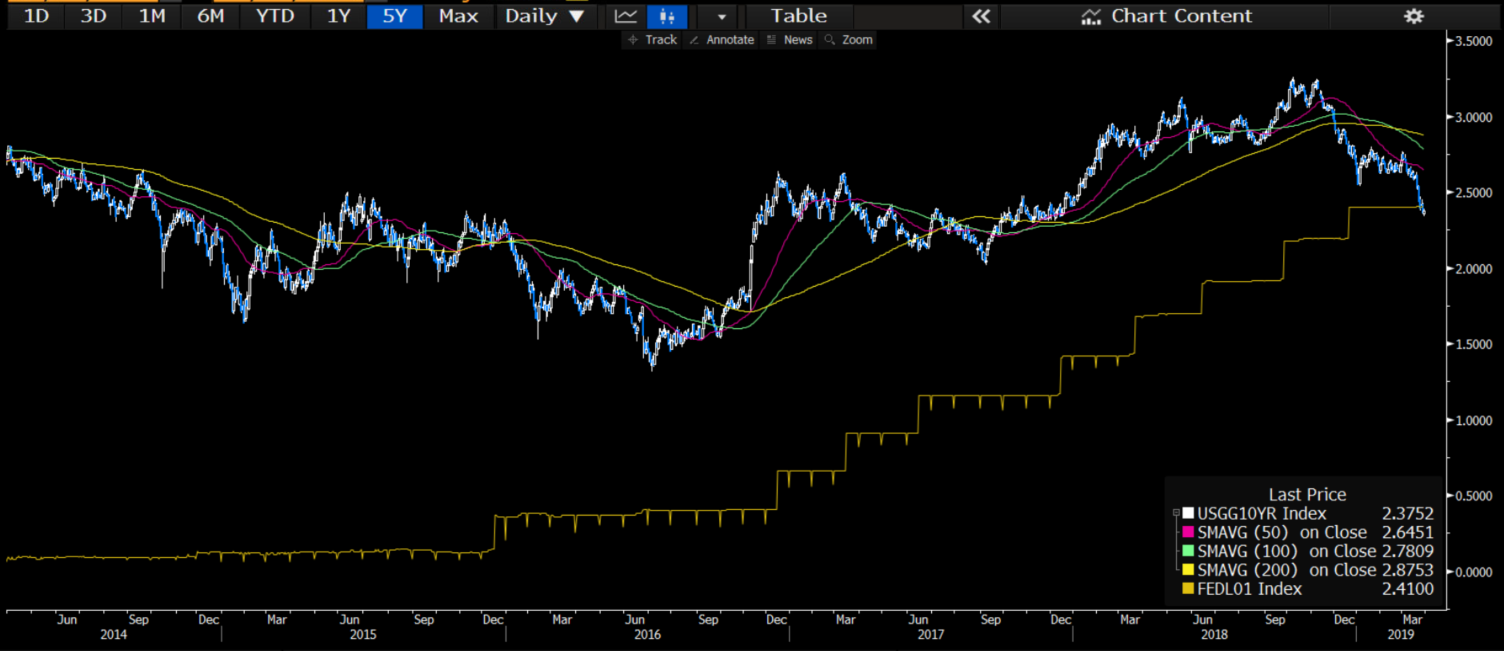Image resolution: width=1504 pixels, height=651 pixels.
Task: Switch the range to Max
Action: (458, 16)
